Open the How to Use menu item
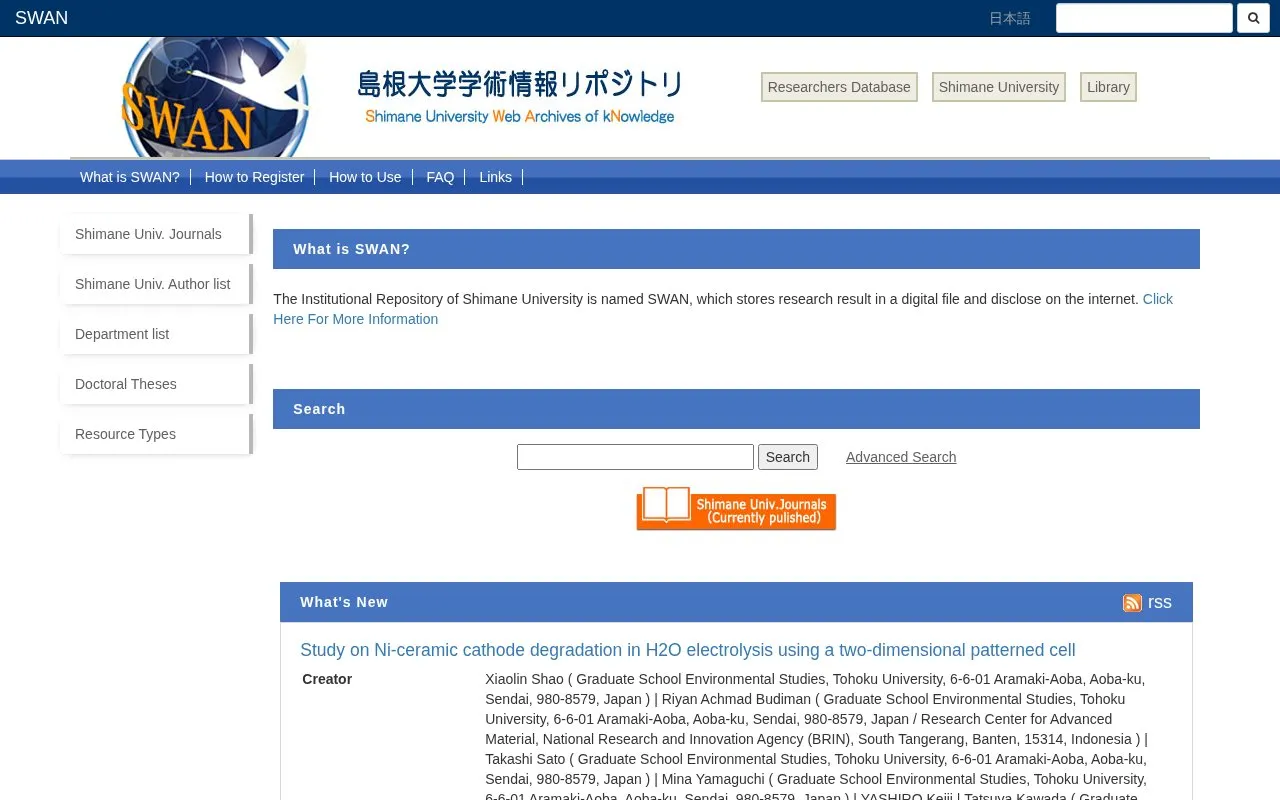This screenshot has height=800, width=1280. click(x=365, y=177)
